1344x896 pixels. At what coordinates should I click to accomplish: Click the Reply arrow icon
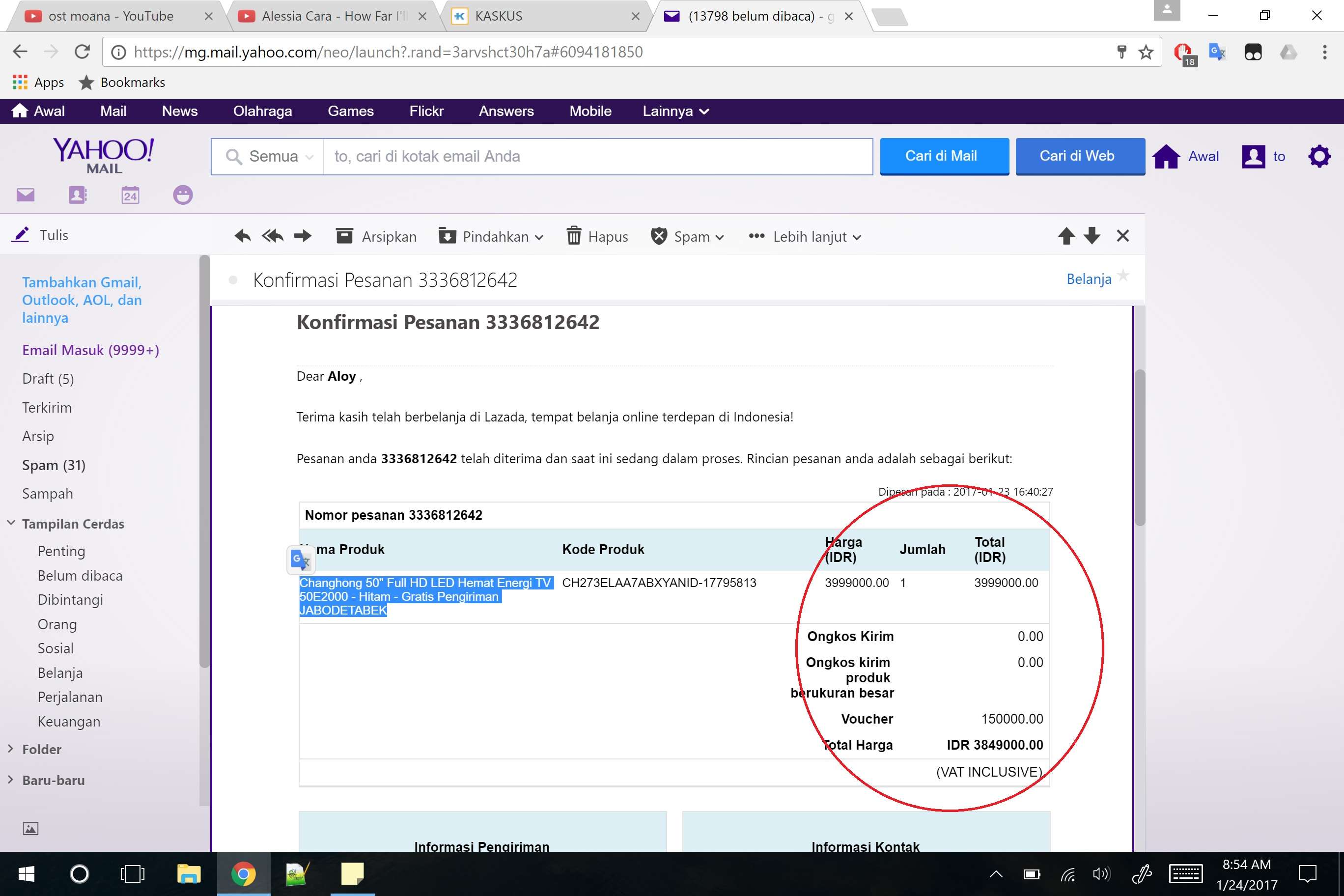click(243, 236)
